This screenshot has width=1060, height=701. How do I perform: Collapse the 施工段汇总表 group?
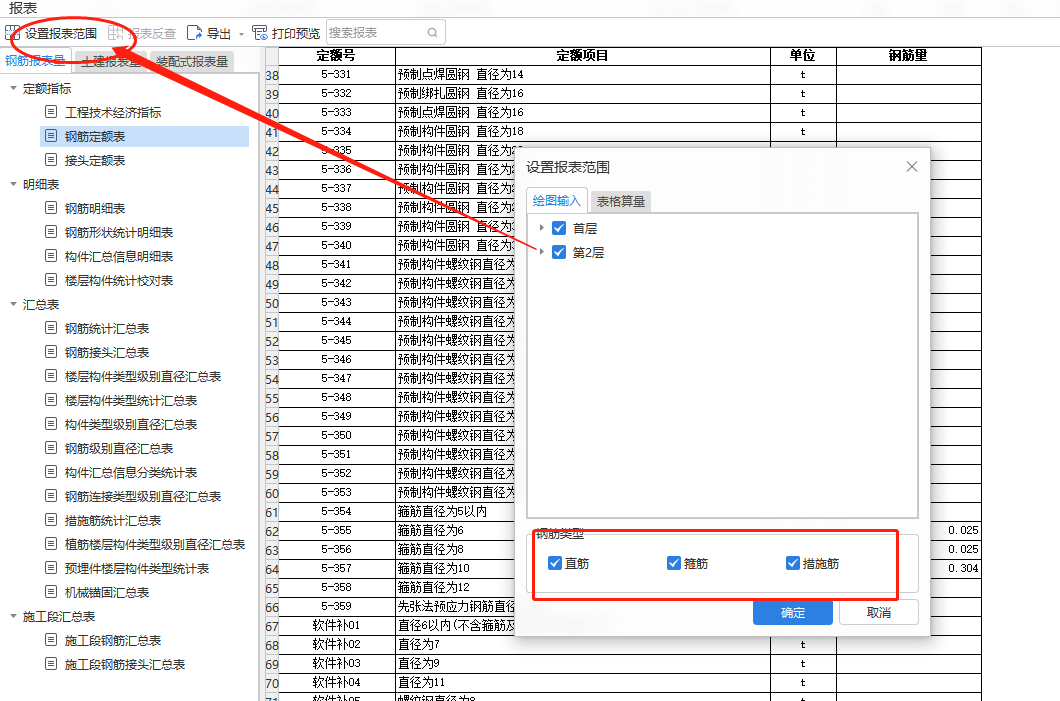(x=13, y=616)
